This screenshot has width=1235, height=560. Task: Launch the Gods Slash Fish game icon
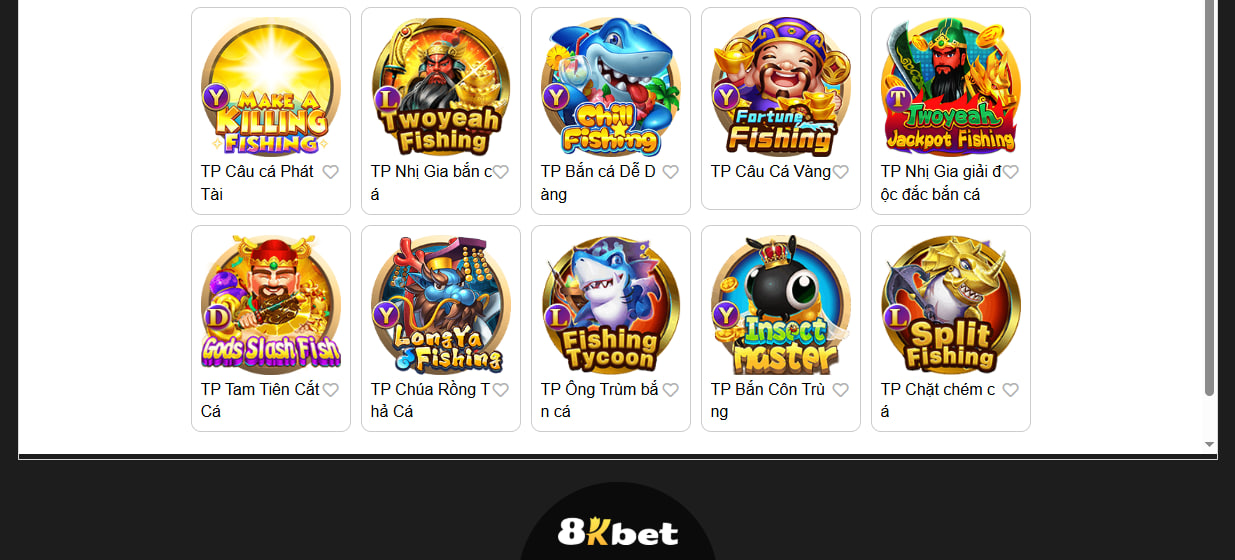coord(271,305)
